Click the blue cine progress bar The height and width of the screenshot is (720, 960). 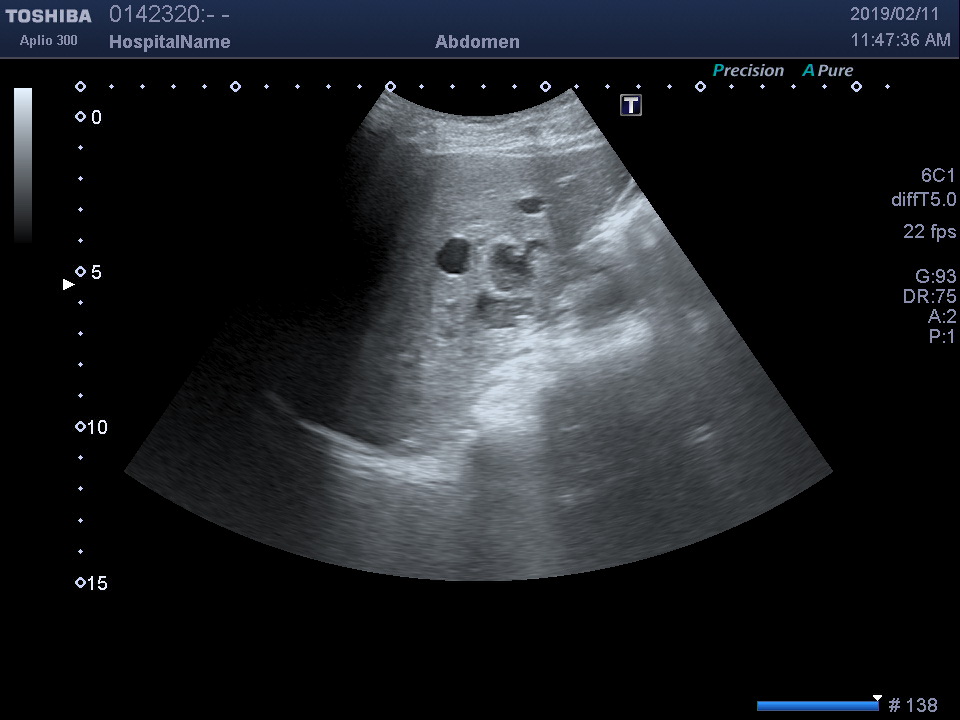tap(818, 706)
